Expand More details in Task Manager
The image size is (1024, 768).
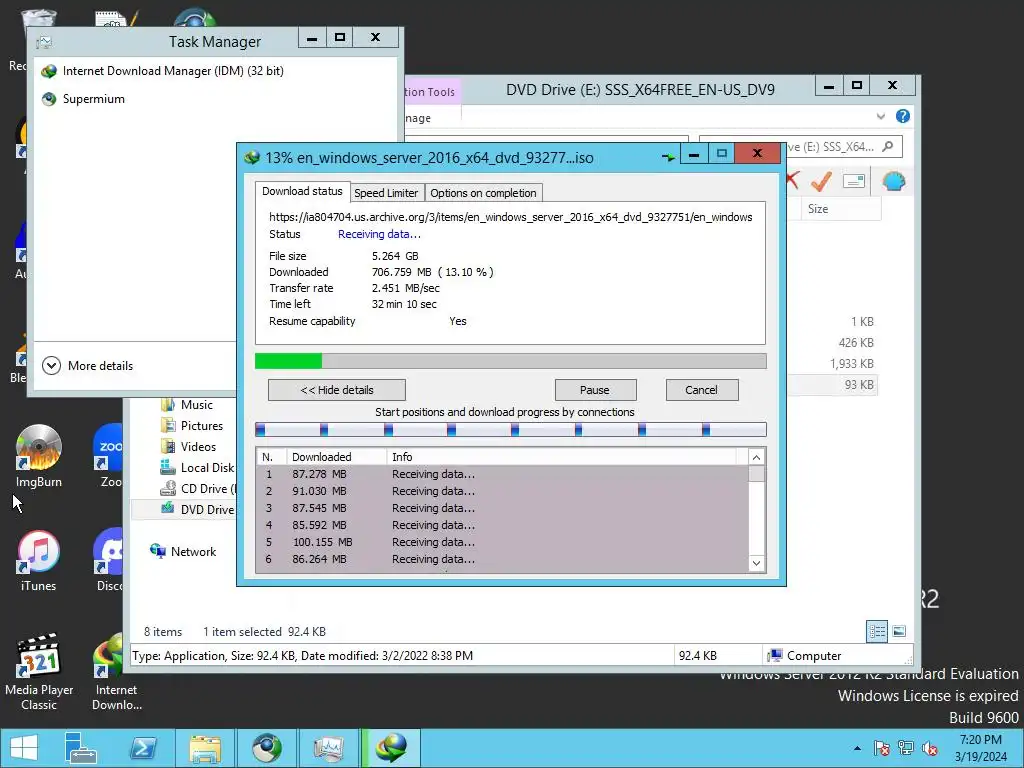88,366
